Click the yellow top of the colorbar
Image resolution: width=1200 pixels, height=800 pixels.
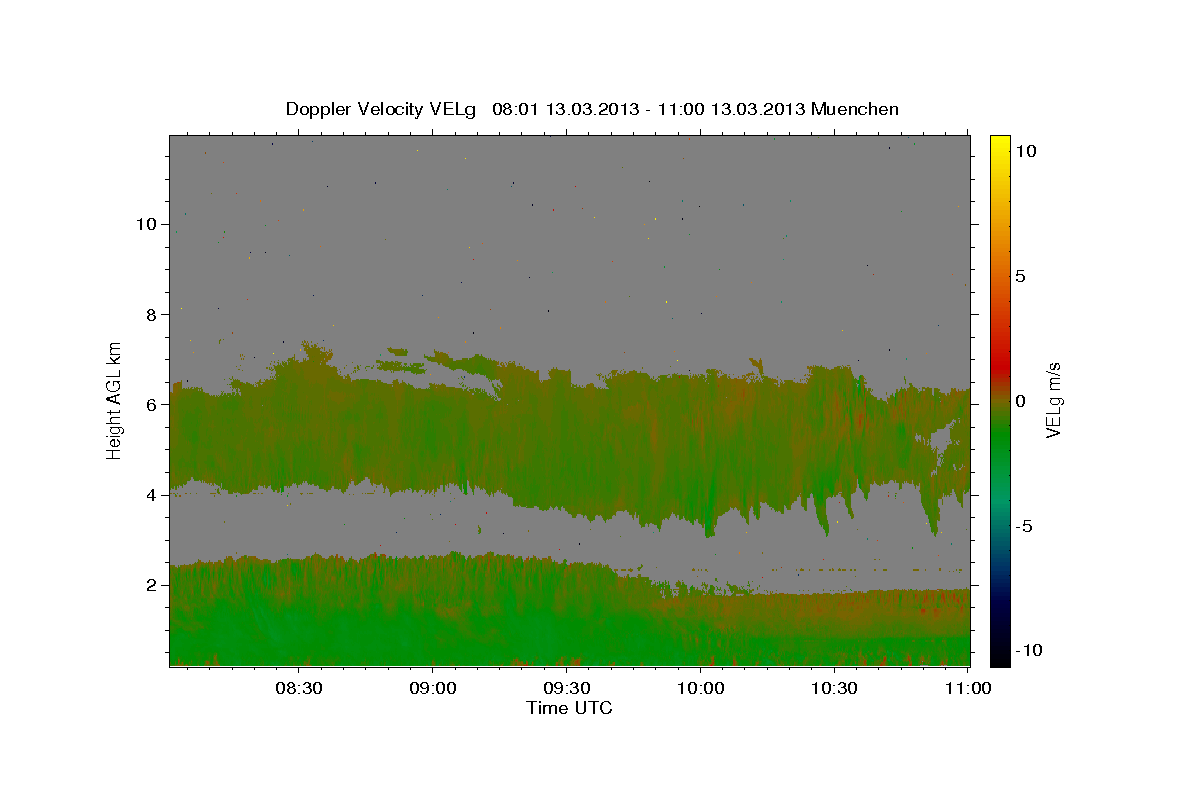[999, 145]
